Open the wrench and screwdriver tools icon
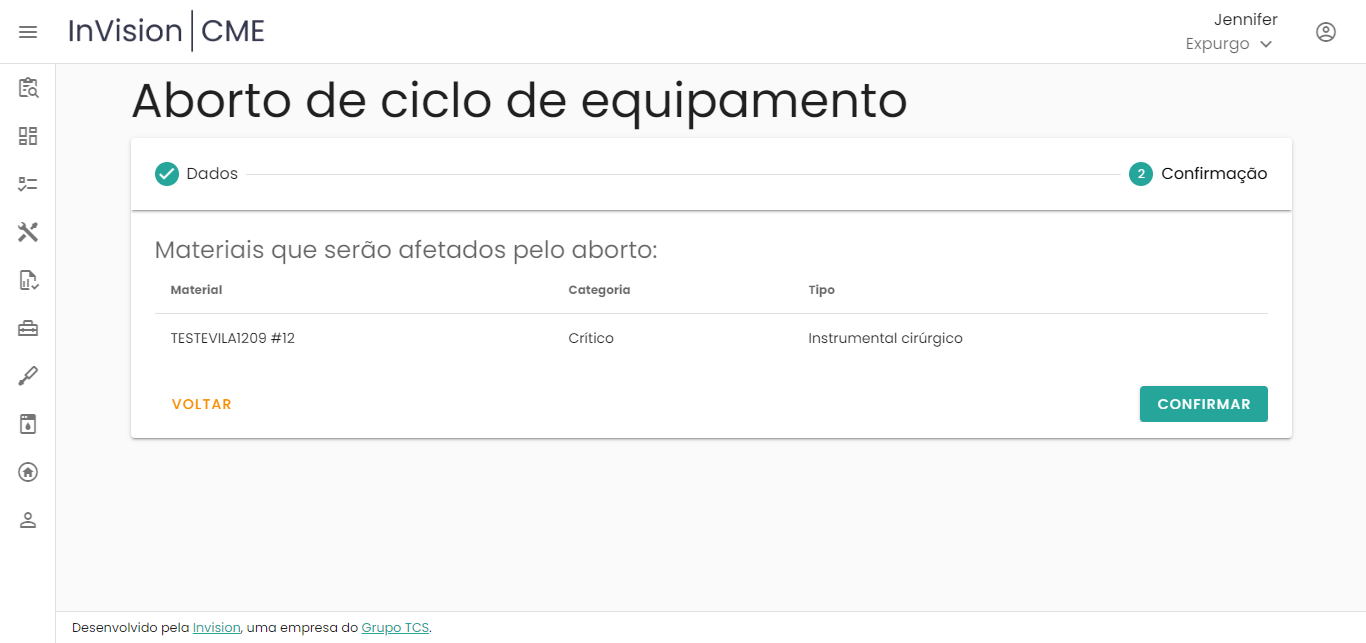The height and width of the screenshot is (643, 1366). 28,232
